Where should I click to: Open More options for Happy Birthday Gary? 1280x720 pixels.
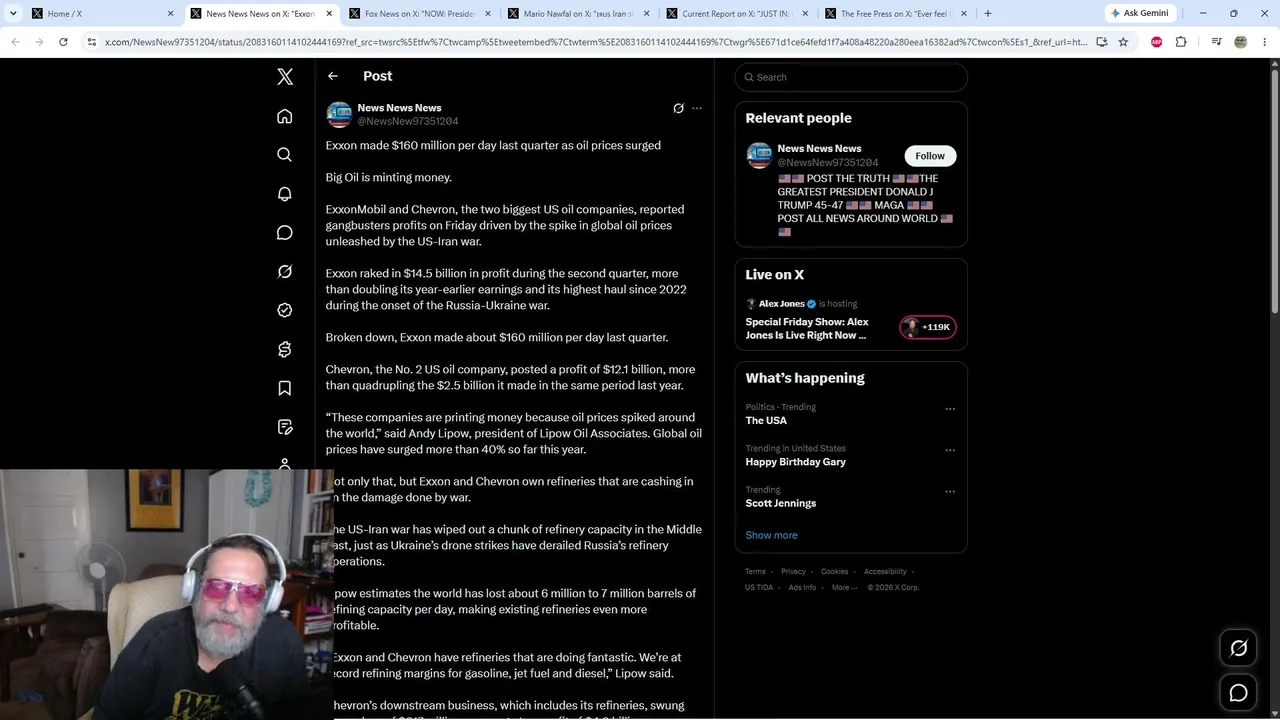pos(950,450)
